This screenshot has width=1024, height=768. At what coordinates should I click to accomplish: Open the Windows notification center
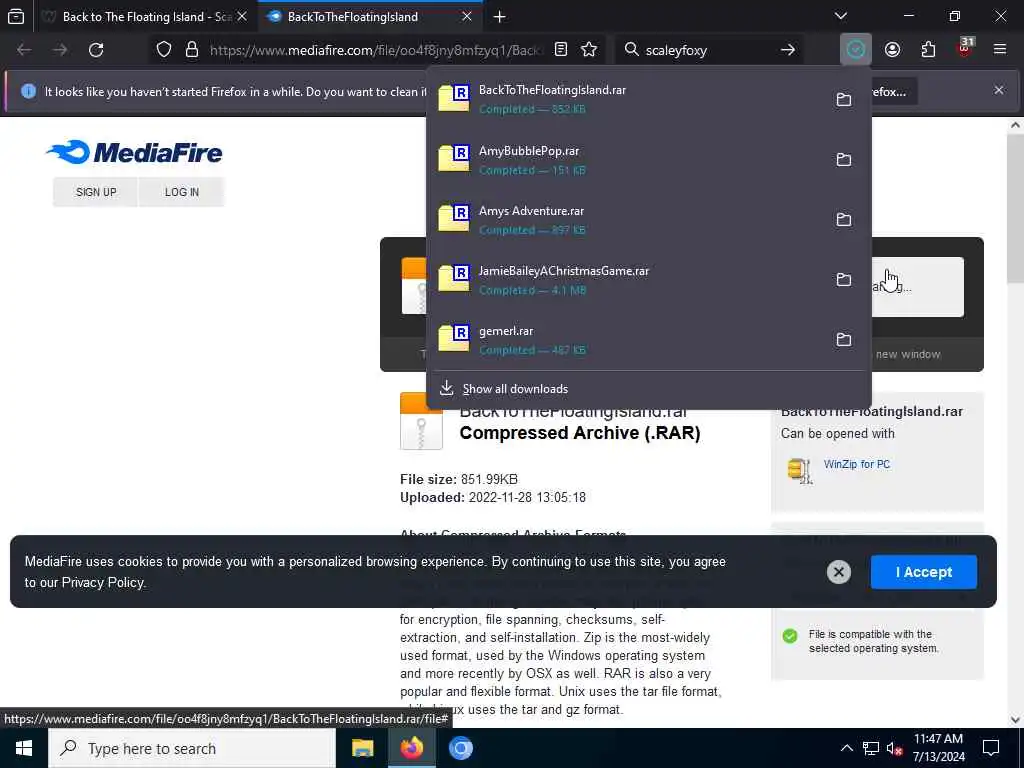[991, 748]
